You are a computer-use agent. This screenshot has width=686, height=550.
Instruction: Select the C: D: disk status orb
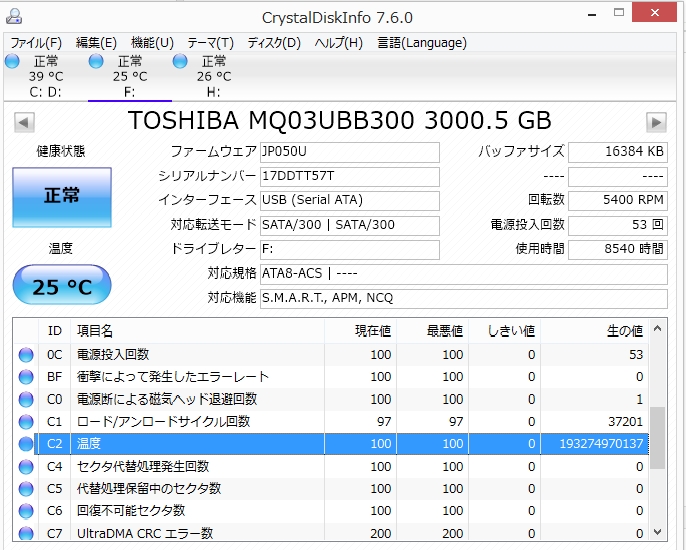coord(12,61)
